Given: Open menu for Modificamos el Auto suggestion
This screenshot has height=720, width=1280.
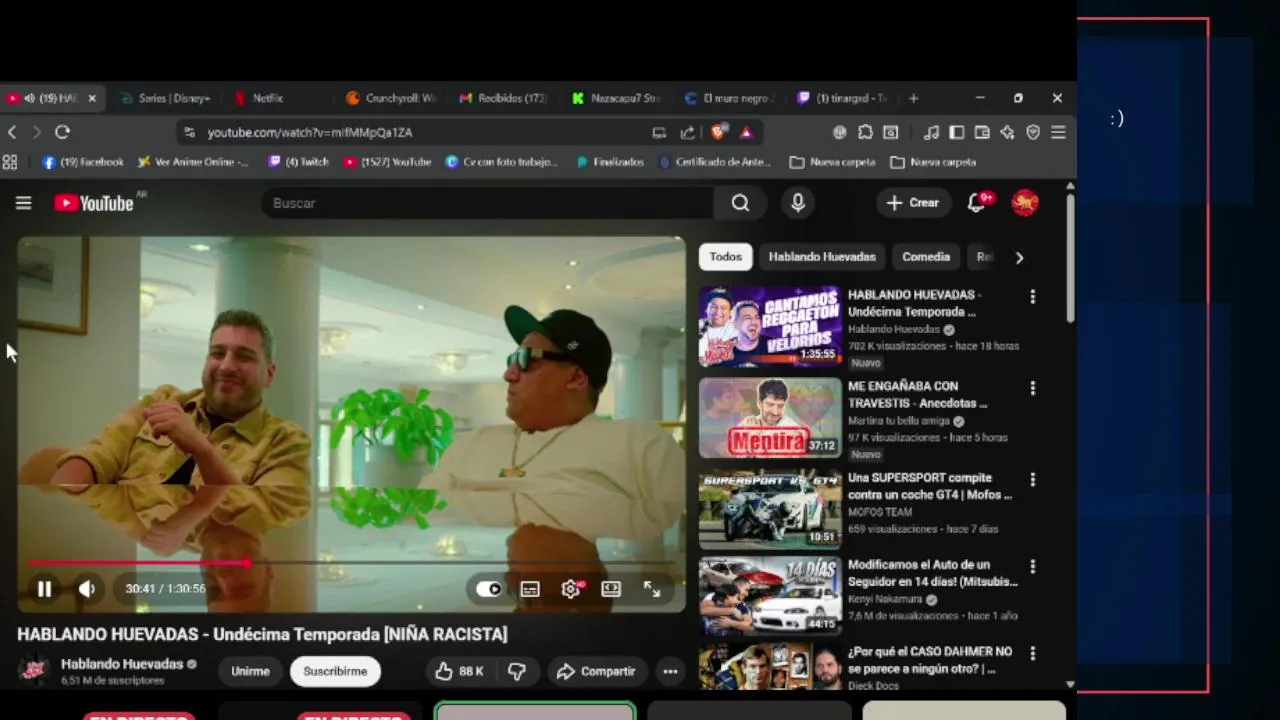Looking at the screenshot, I should [x=1033, y=566].
